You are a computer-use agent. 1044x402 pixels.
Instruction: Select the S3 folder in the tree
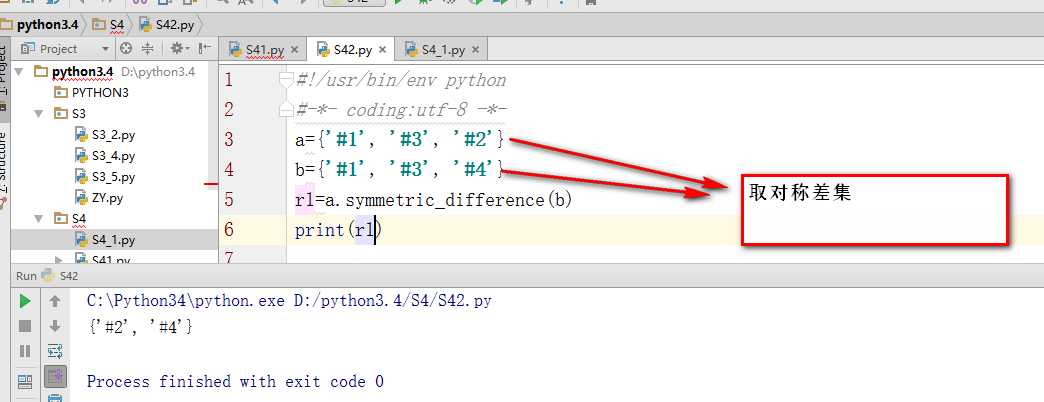point(70,113)
